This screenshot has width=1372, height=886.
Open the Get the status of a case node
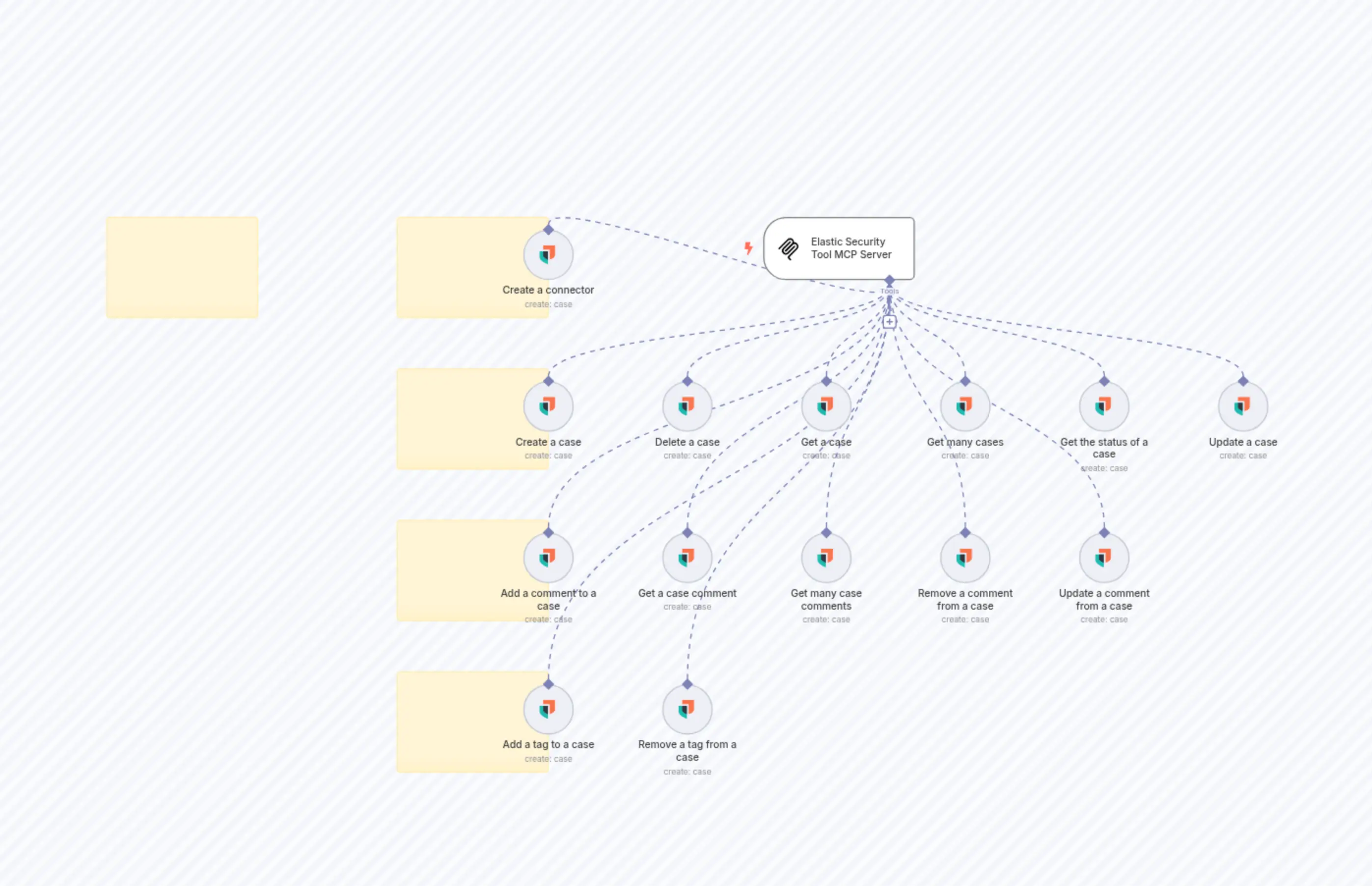pos(1103,406)
